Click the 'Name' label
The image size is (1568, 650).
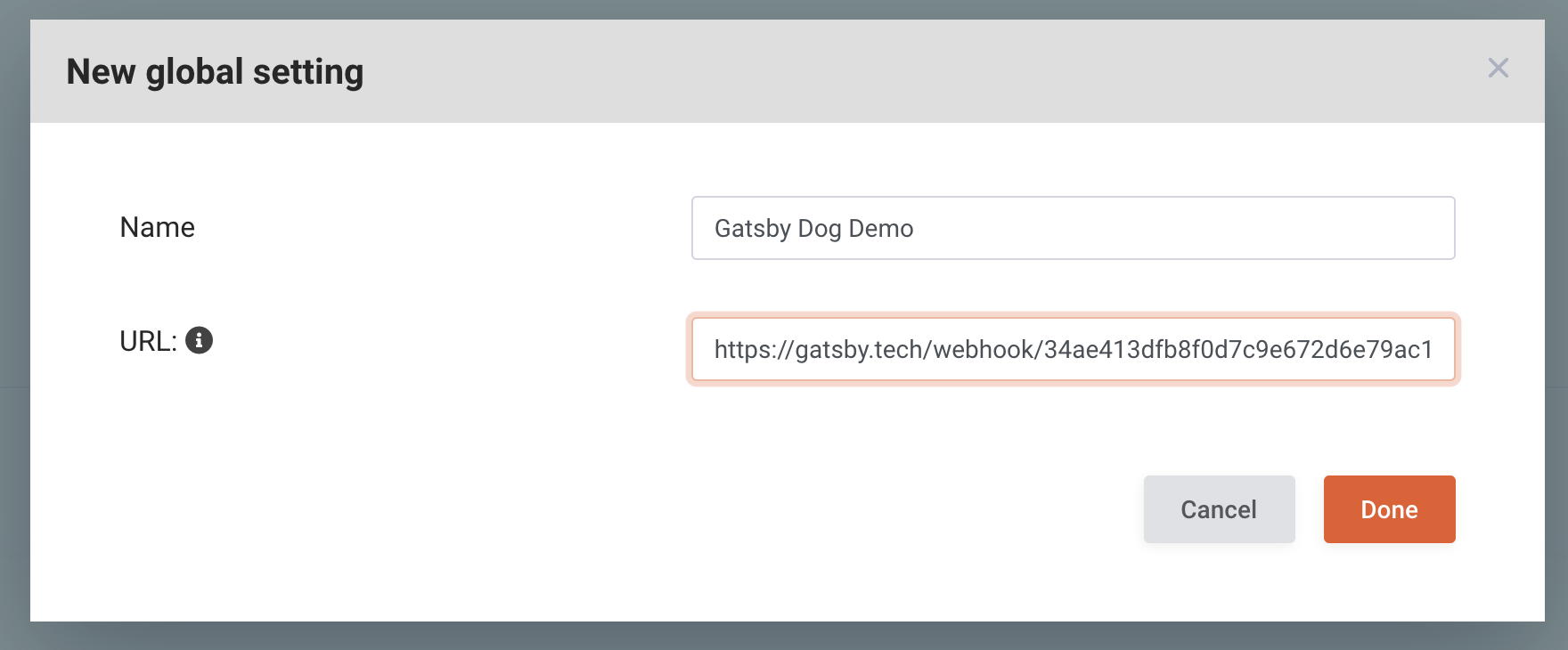coord(157,228)
